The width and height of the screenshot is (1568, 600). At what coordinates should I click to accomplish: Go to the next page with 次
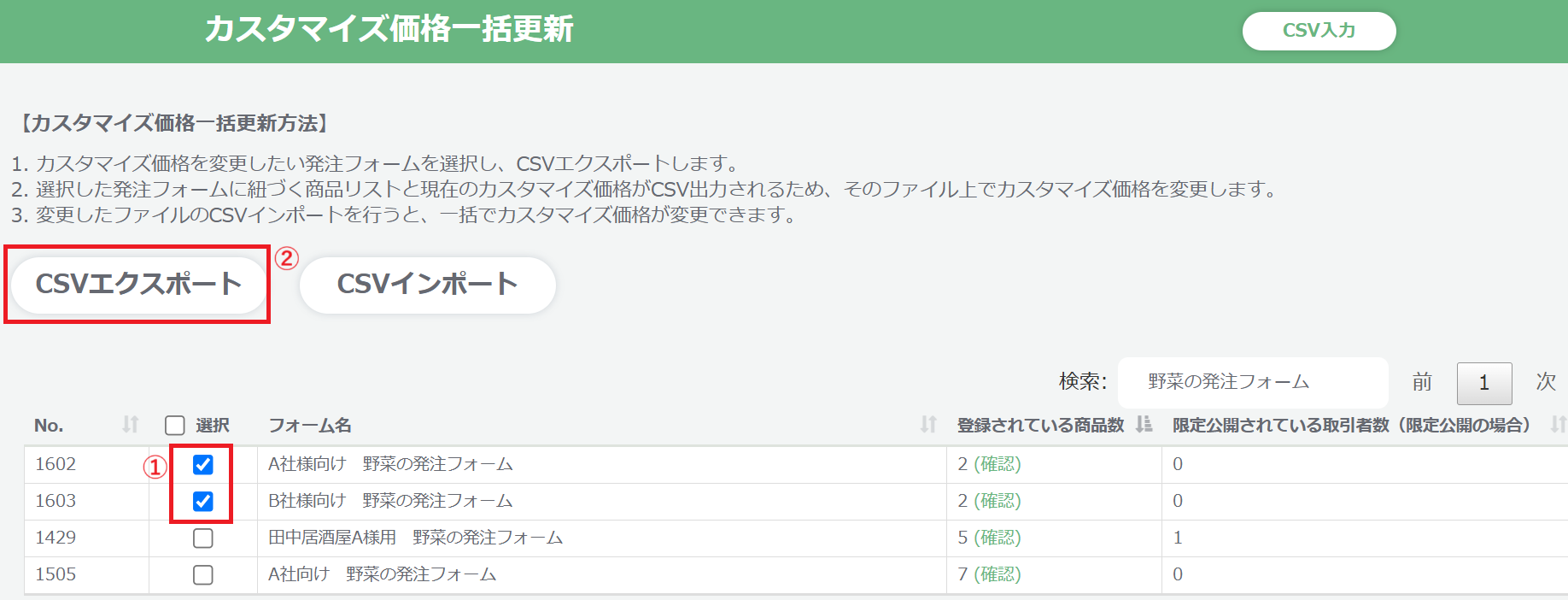(x=1546, y=382)
